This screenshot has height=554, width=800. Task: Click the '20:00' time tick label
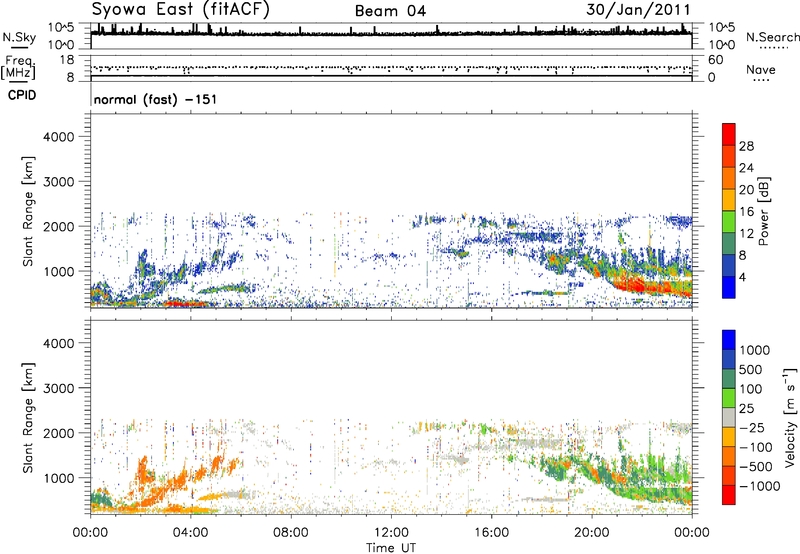(x=591, y=533)
